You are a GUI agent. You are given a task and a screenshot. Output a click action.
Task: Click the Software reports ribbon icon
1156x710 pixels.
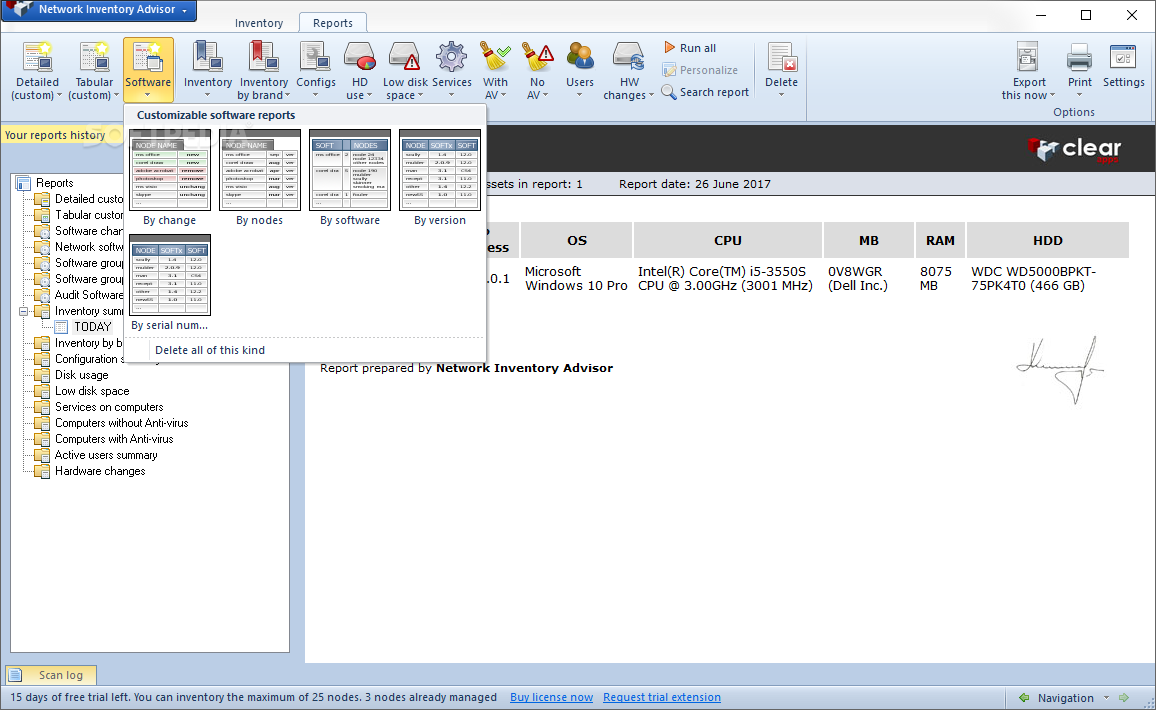click(148, 57)
